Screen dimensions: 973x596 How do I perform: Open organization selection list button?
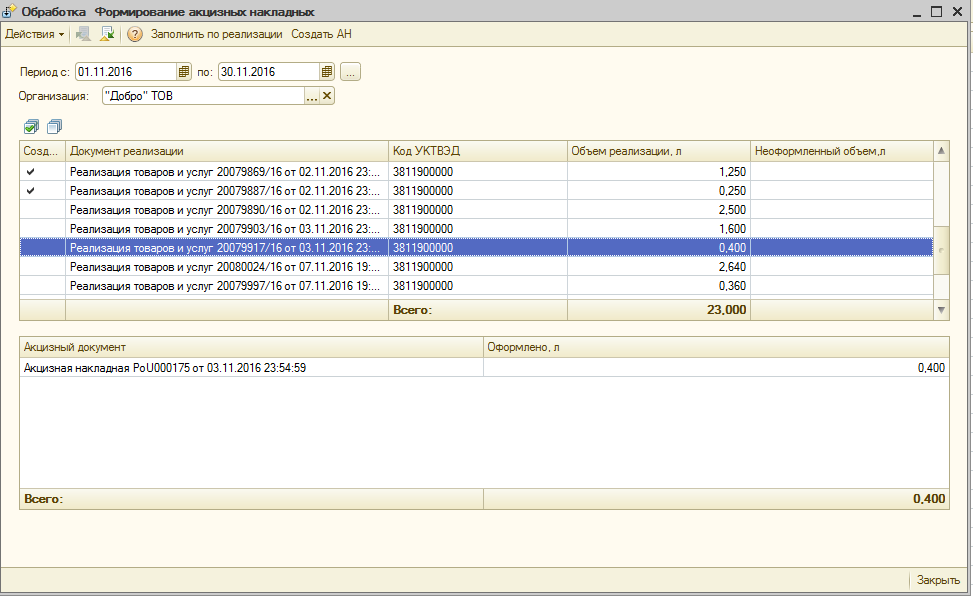pyautogui.click(x=311, y=96)
